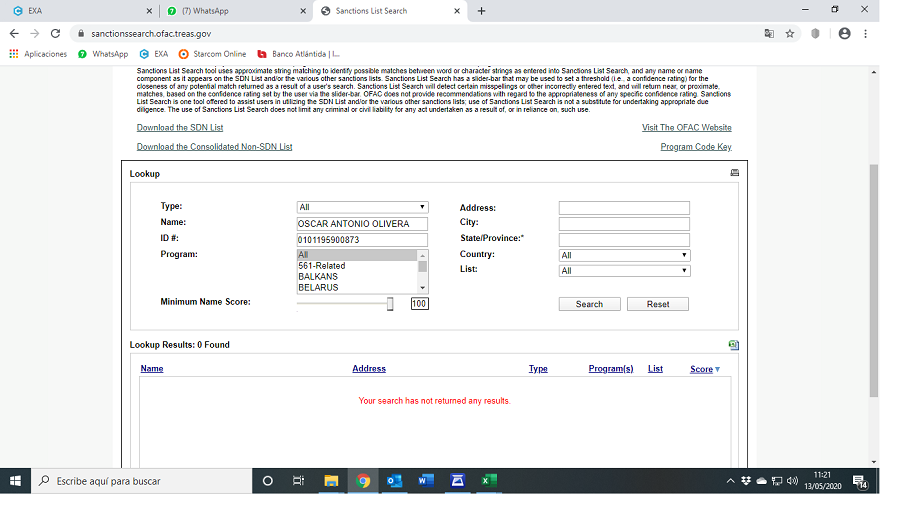Click the print icon in the Lookup panel
Screen dimensions: 900x527
pyautogui.click(x=735, y=173)
